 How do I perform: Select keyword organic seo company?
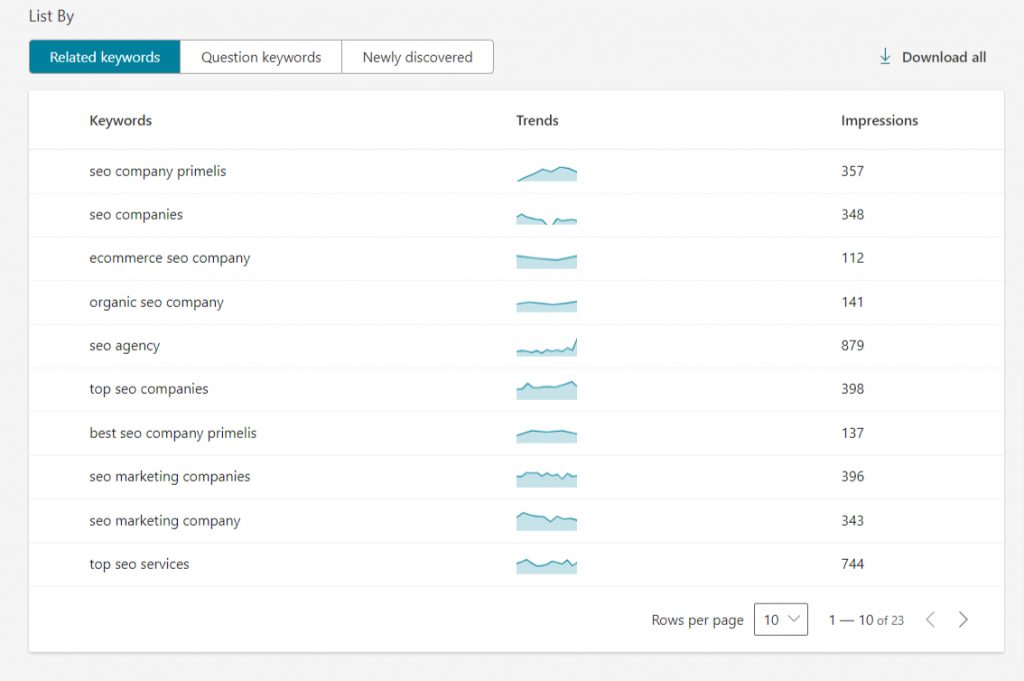(156, 302)
